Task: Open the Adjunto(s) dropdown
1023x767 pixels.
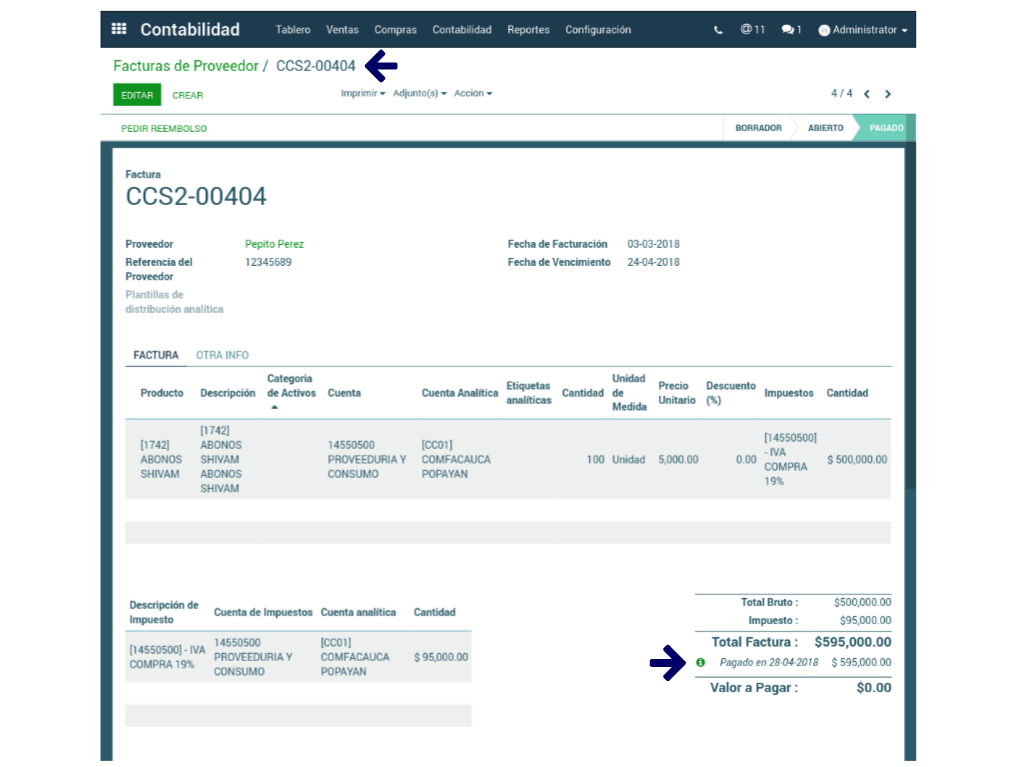Action: point(419,94)
